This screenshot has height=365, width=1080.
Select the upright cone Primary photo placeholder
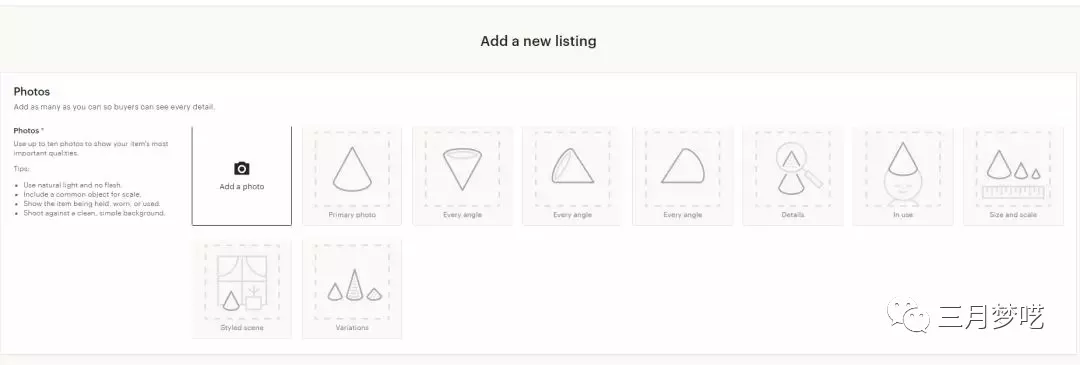352,169
